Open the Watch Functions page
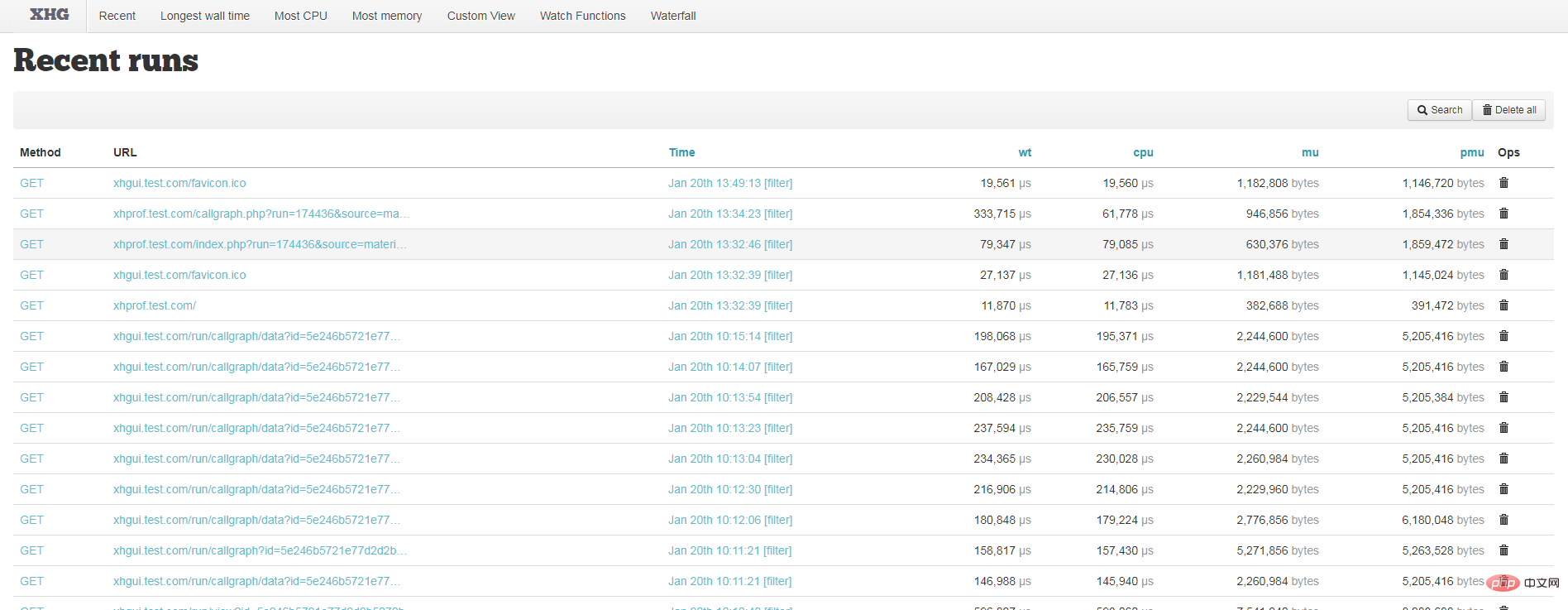 click(582, 16)
